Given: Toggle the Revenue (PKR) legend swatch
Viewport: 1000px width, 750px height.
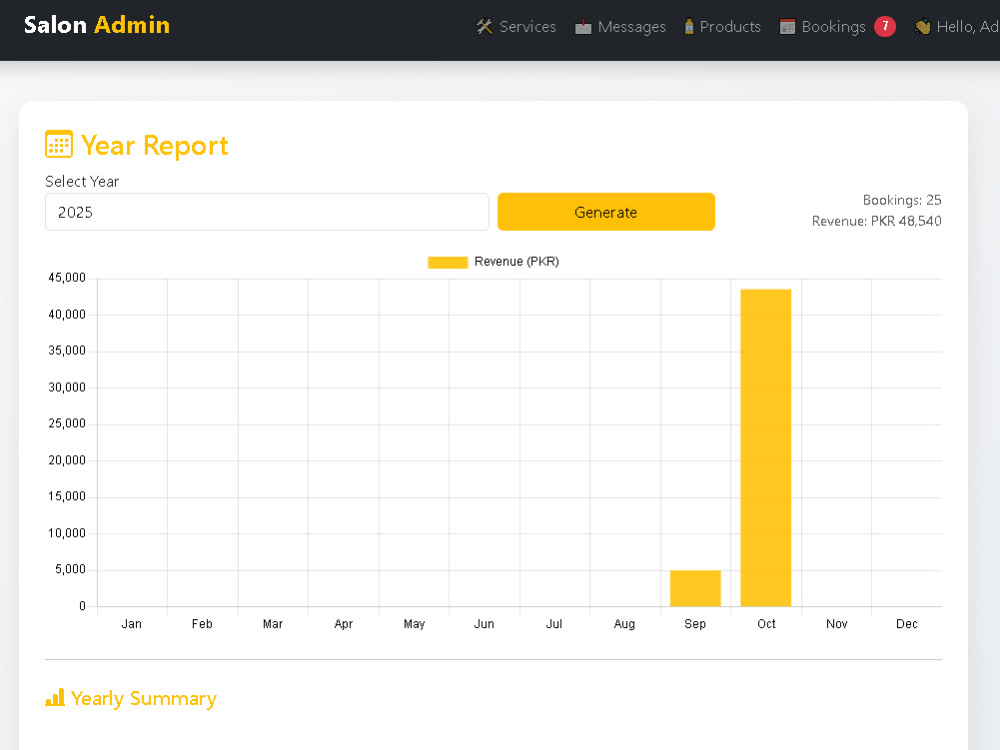Looking at the screenshot, I should pos(448,262).
